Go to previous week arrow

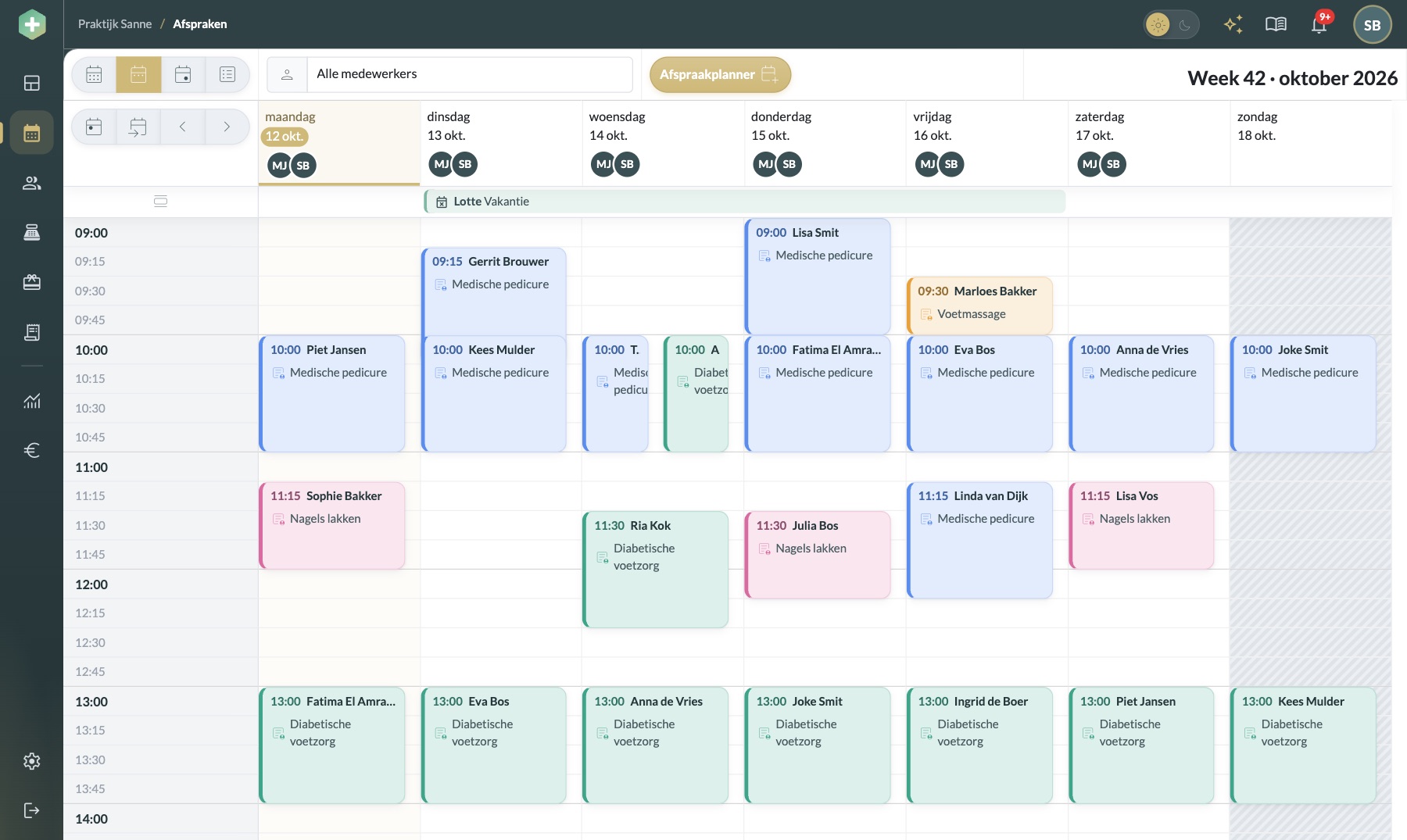182,127
